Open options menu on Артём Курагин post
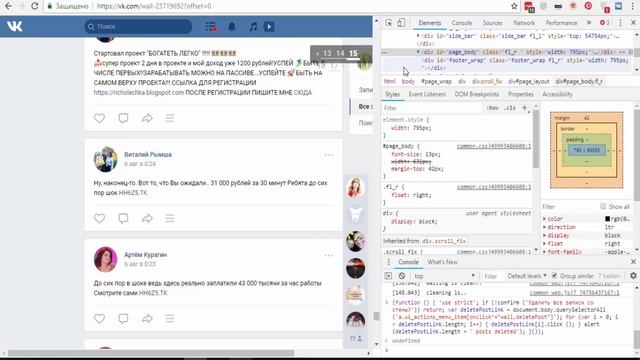This screenshot has height=360, width=640. (x=329, y=255)
